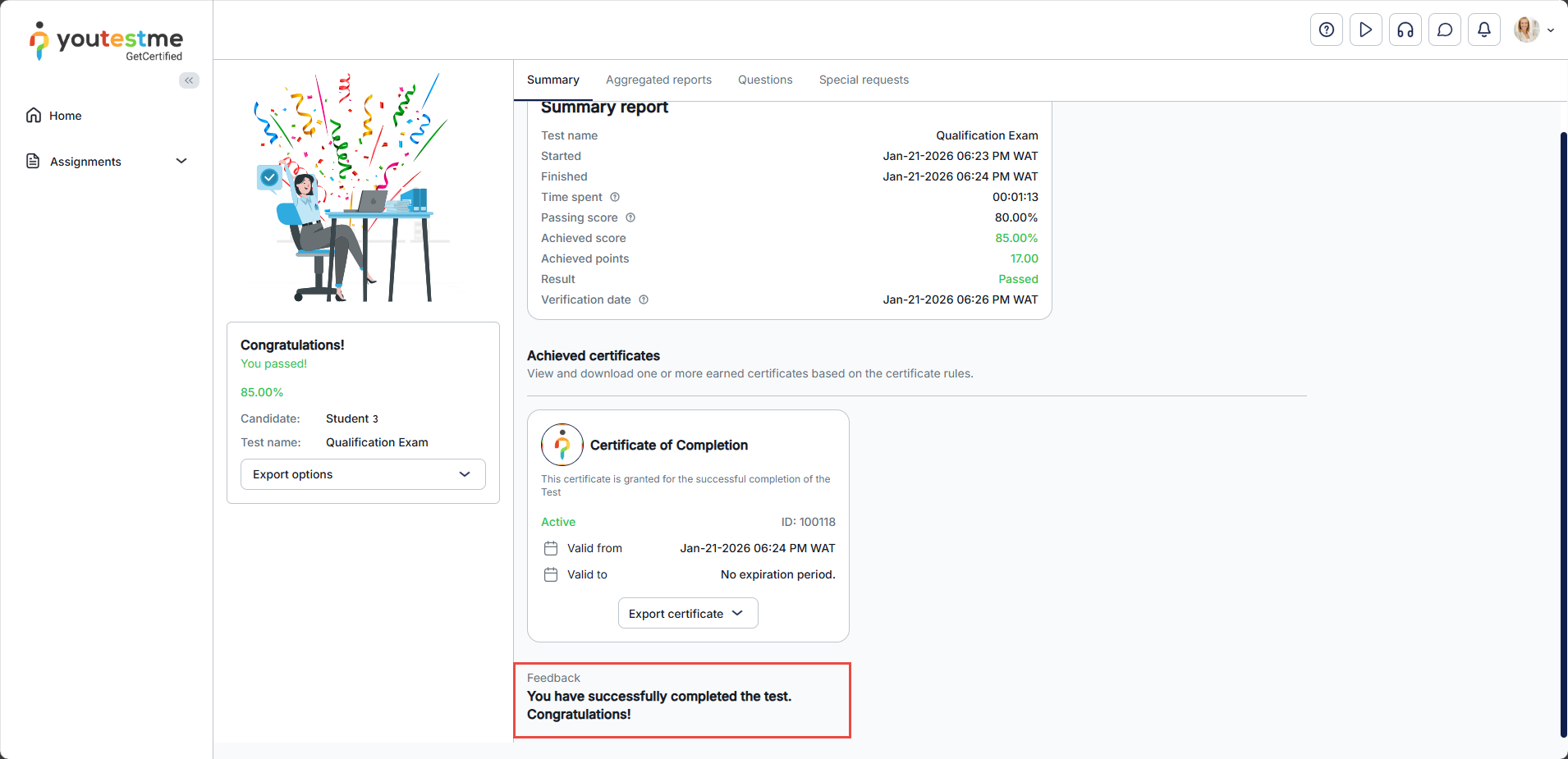Click the play video tutorial icon
Viewport: 1568px width, 759px height.
point(1365,30)
